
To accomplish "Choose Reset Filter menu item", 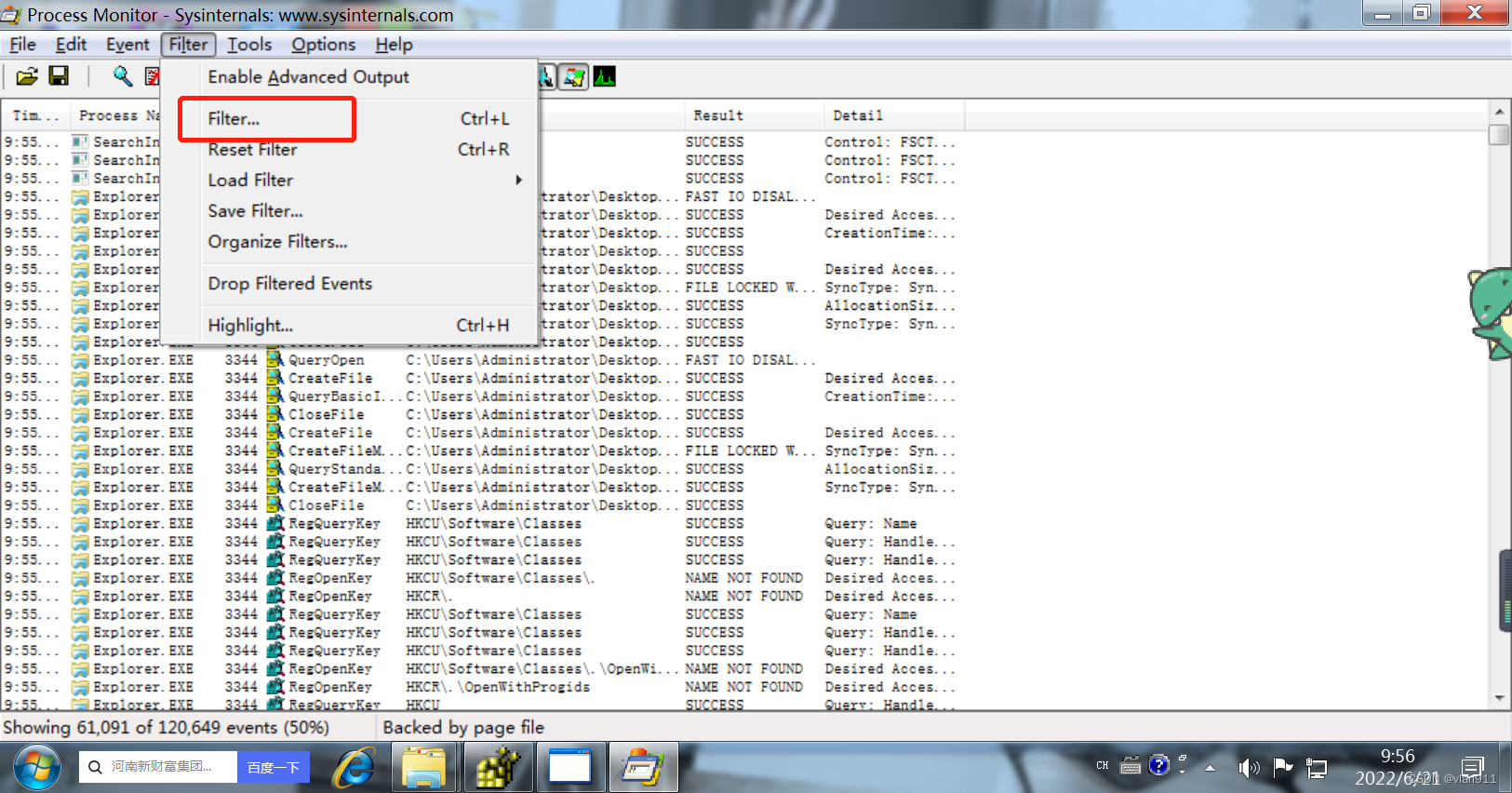I will 349,150.
